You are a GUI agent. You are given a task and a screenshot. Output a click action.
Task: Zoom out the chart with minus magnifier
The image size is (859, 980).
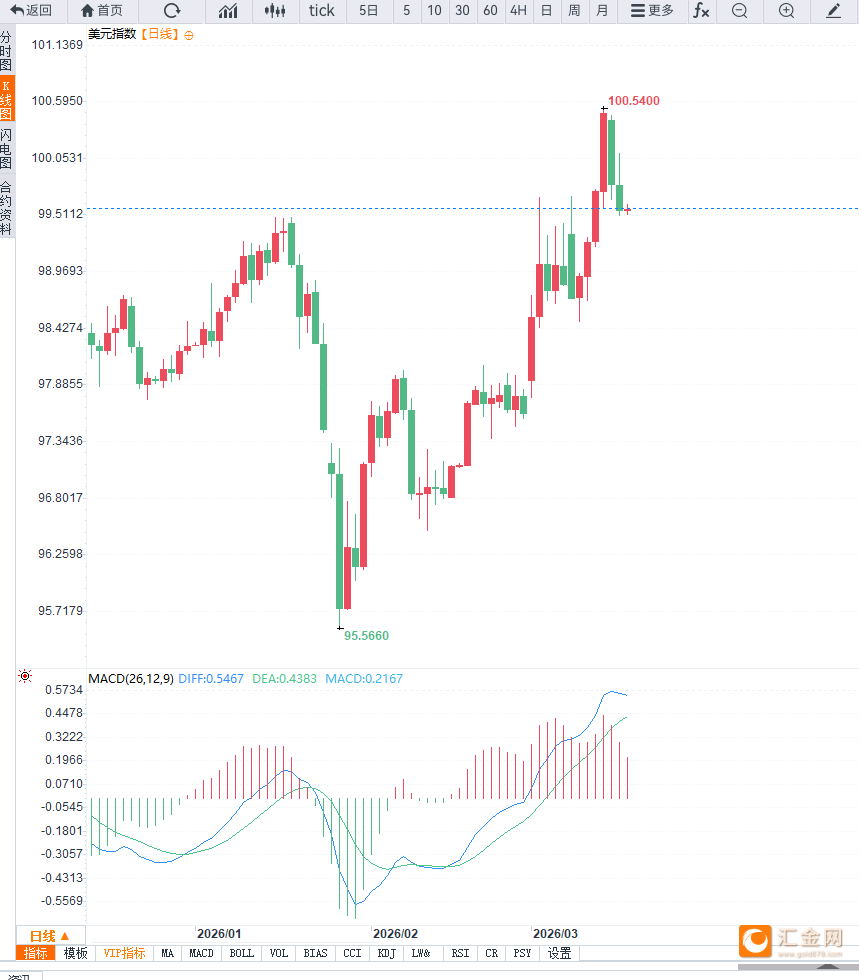tap(739, 11)
